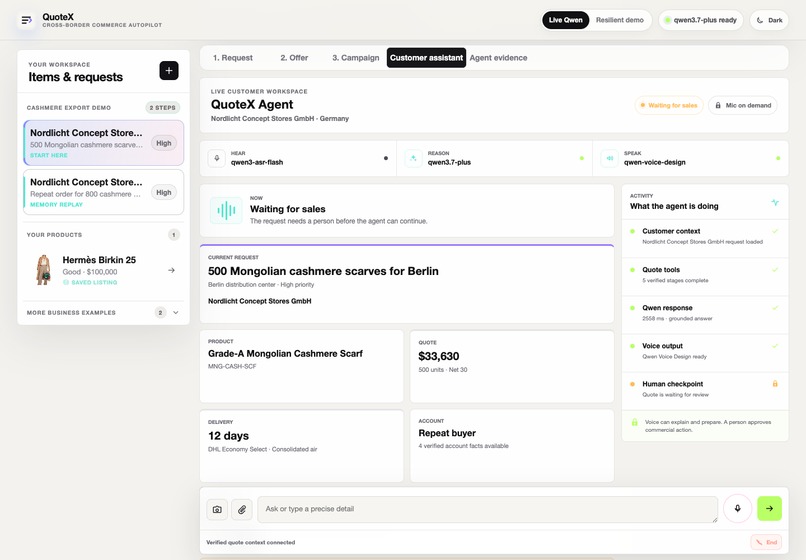Click the lock icon on Human checkpoint row
Image resolution: width=806 pixels, height=560 pixels.
coord(775,384)
